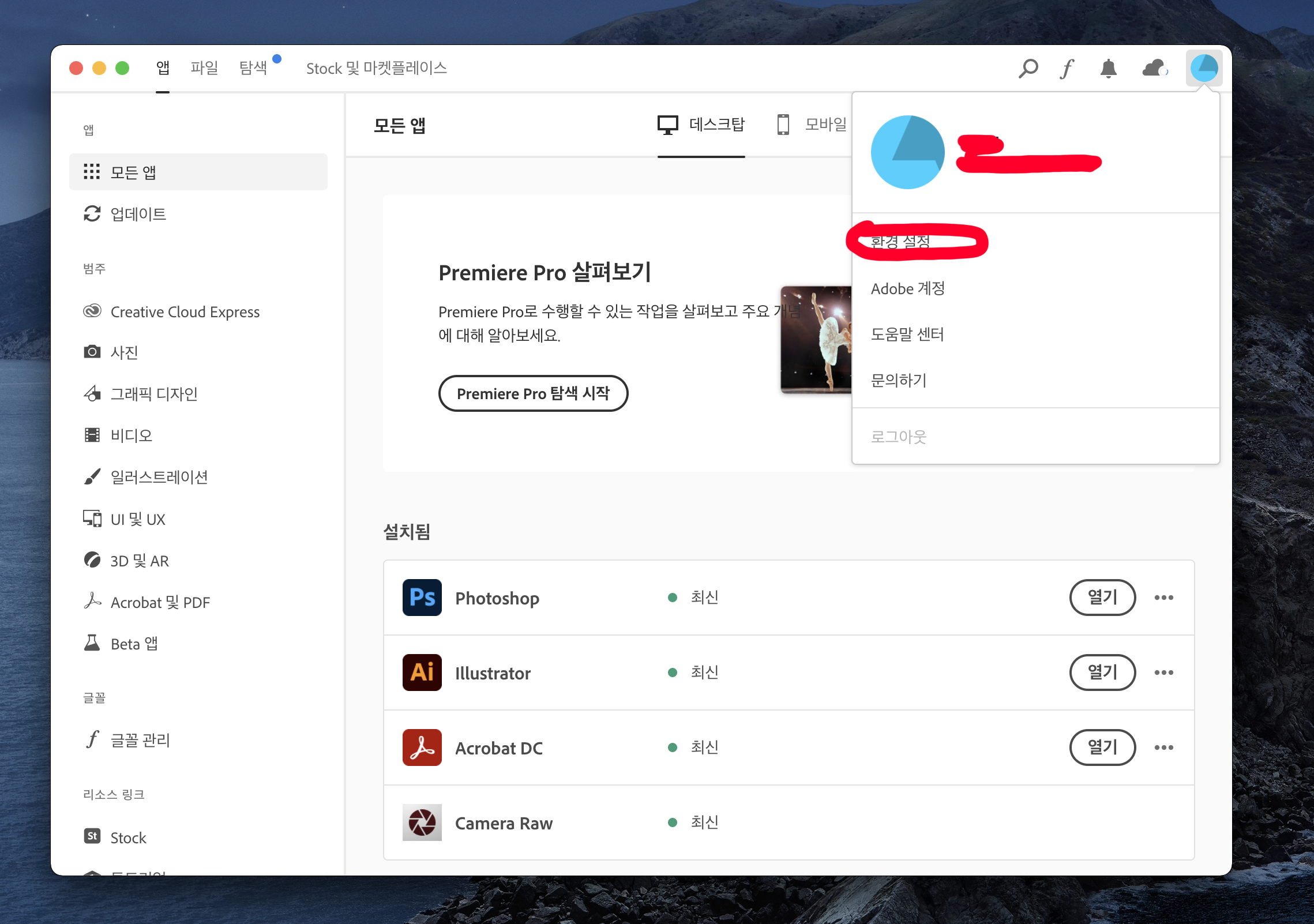Click the Acrobat 및 PDF icon
The width and height of the screenshot is (1314, 924).
tap(92, 602)
